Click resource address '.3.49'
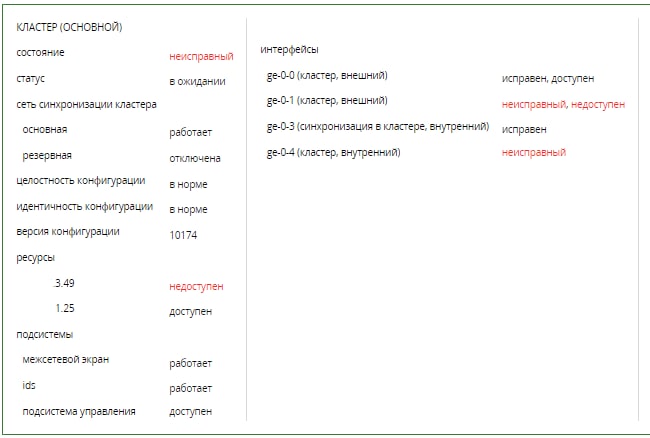650x438 pixels. 64,283
